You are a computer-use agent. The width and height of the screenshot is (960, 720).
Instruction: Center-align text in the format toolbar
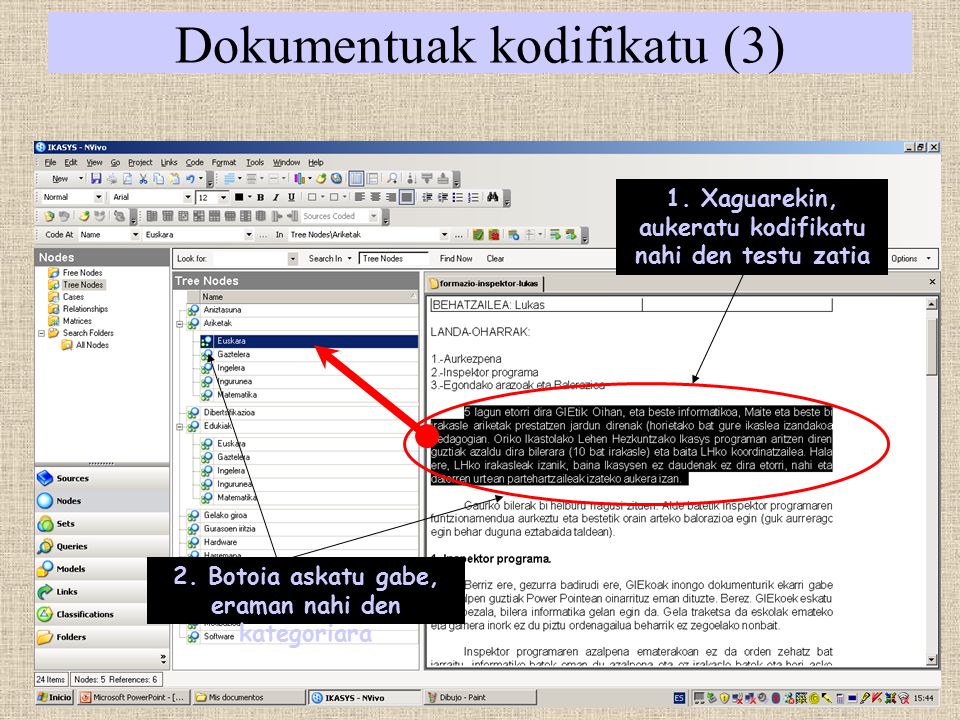[375, 197]
